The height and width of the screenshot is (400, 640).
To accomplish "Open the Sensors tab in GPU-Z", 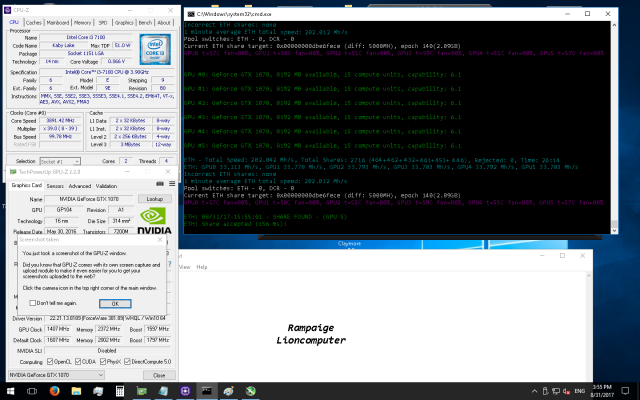I will (x=55, y=185).
